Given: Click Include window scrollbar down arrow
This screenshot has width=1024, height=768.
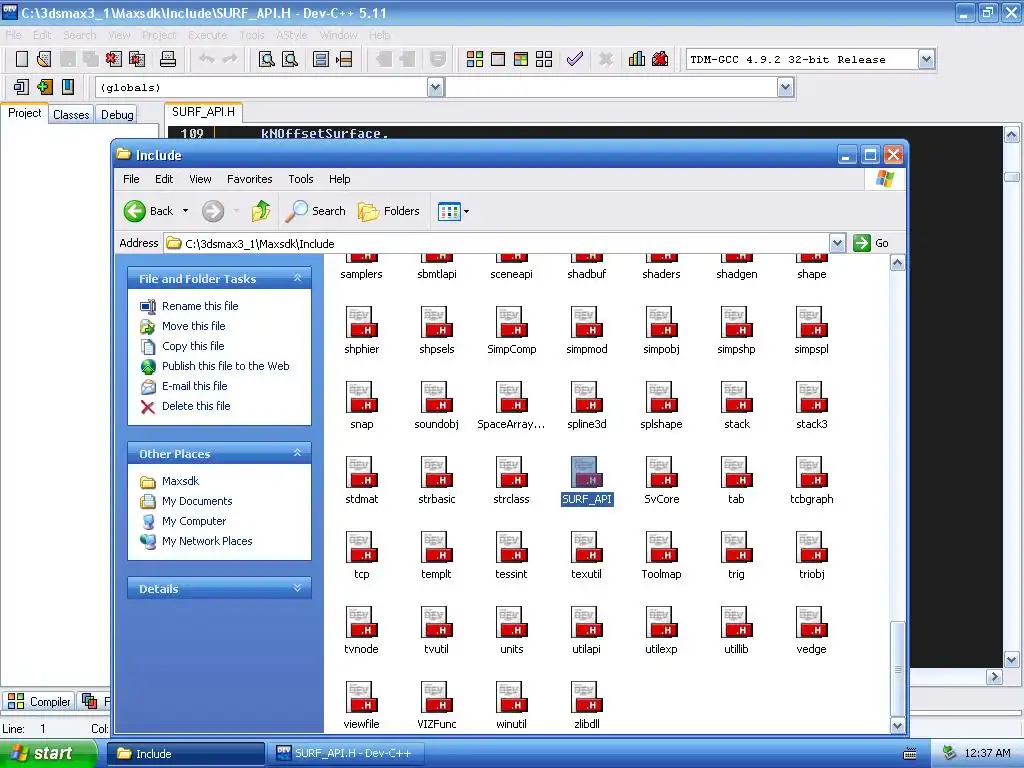Looking at the screenshot, I should (897, 725).
